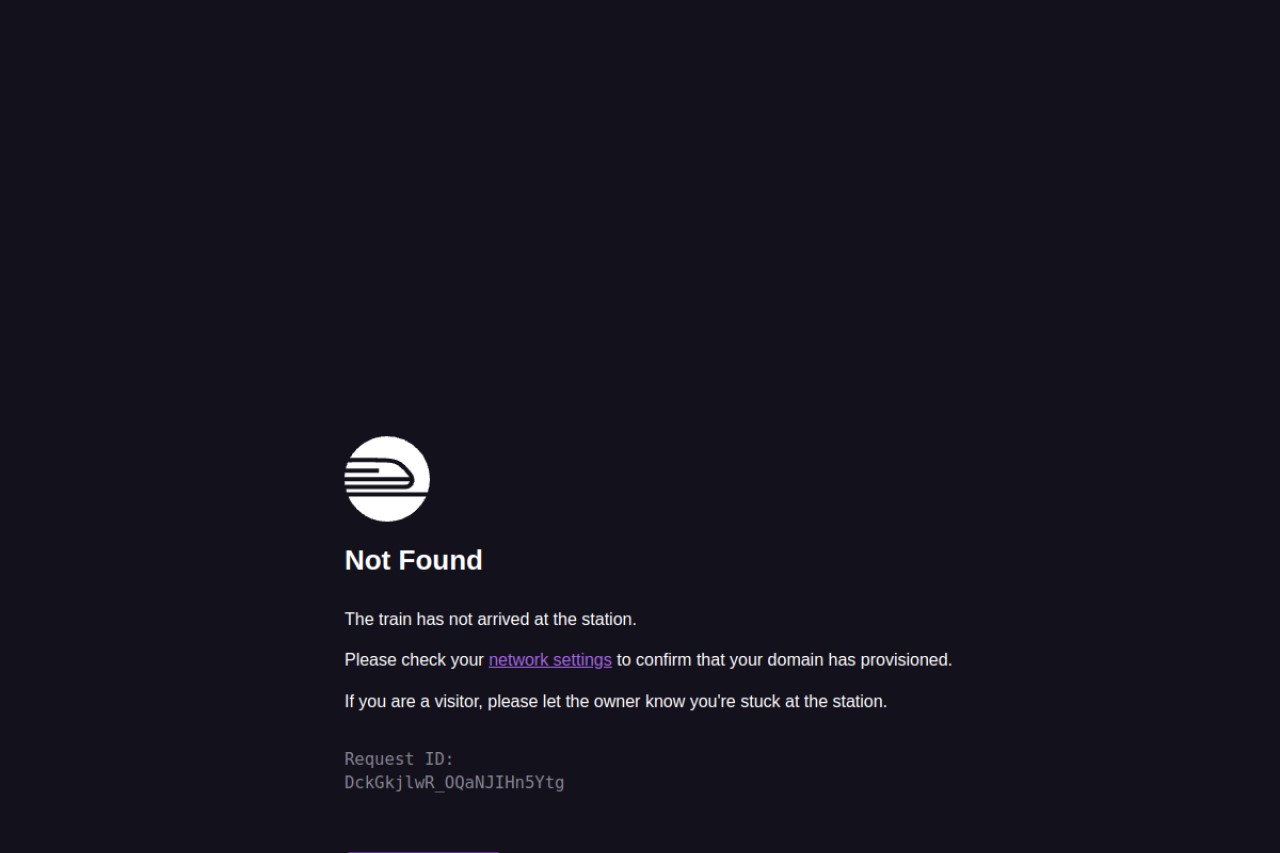
Task: Click the purple button at page bottom
Action: point(422,851)
